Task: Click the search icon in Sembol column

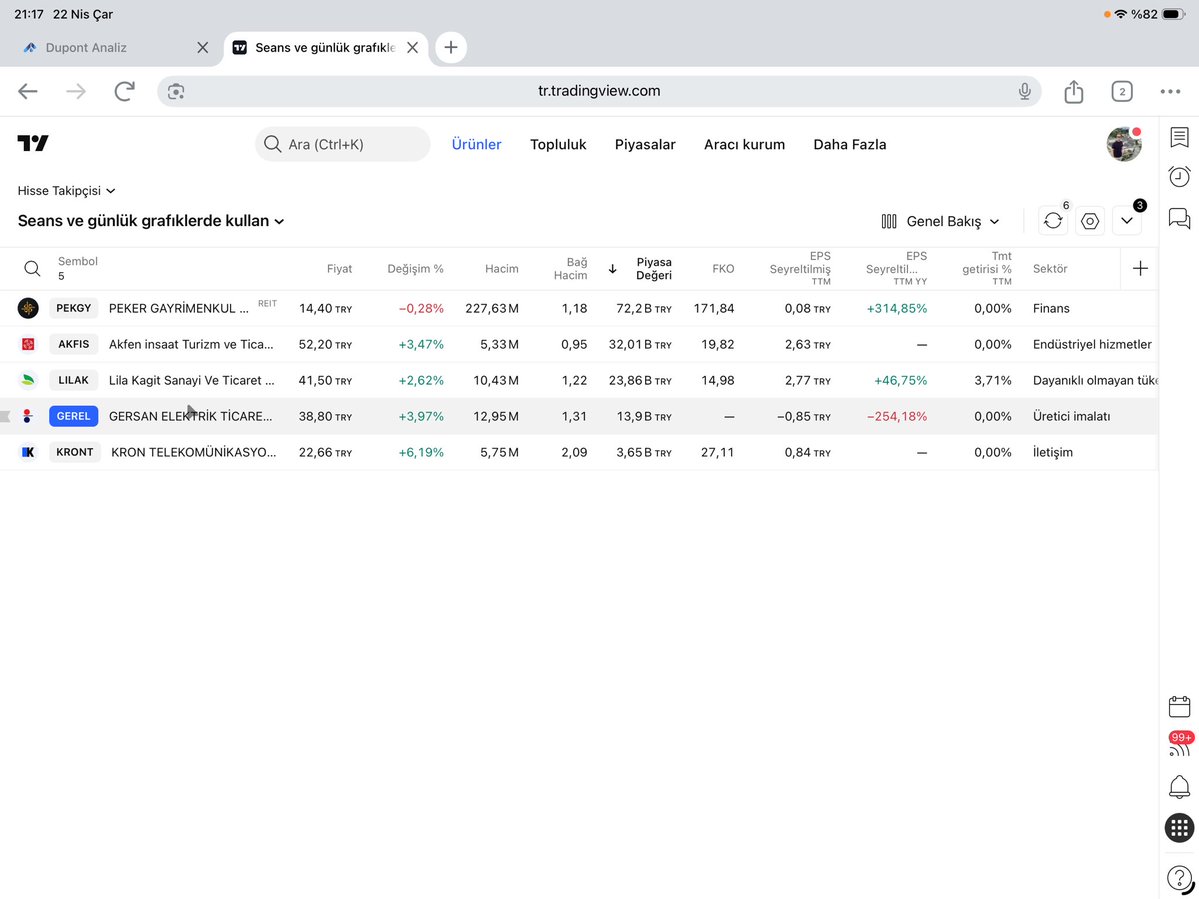Action: pyautogui.click(x=31, y=268)
